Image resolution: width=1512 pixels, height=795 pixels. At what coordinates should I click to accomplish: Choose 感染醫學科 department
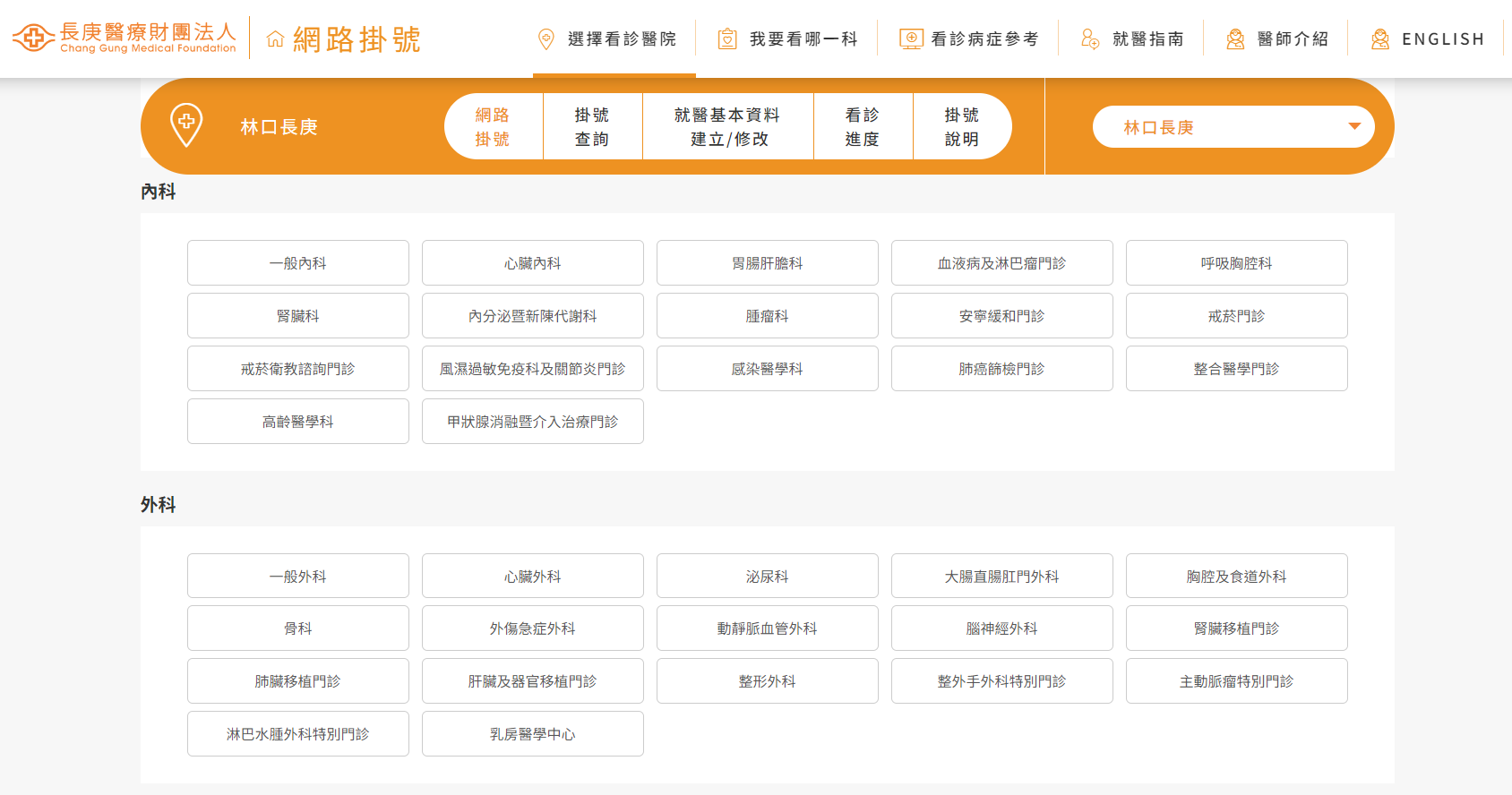768,368
